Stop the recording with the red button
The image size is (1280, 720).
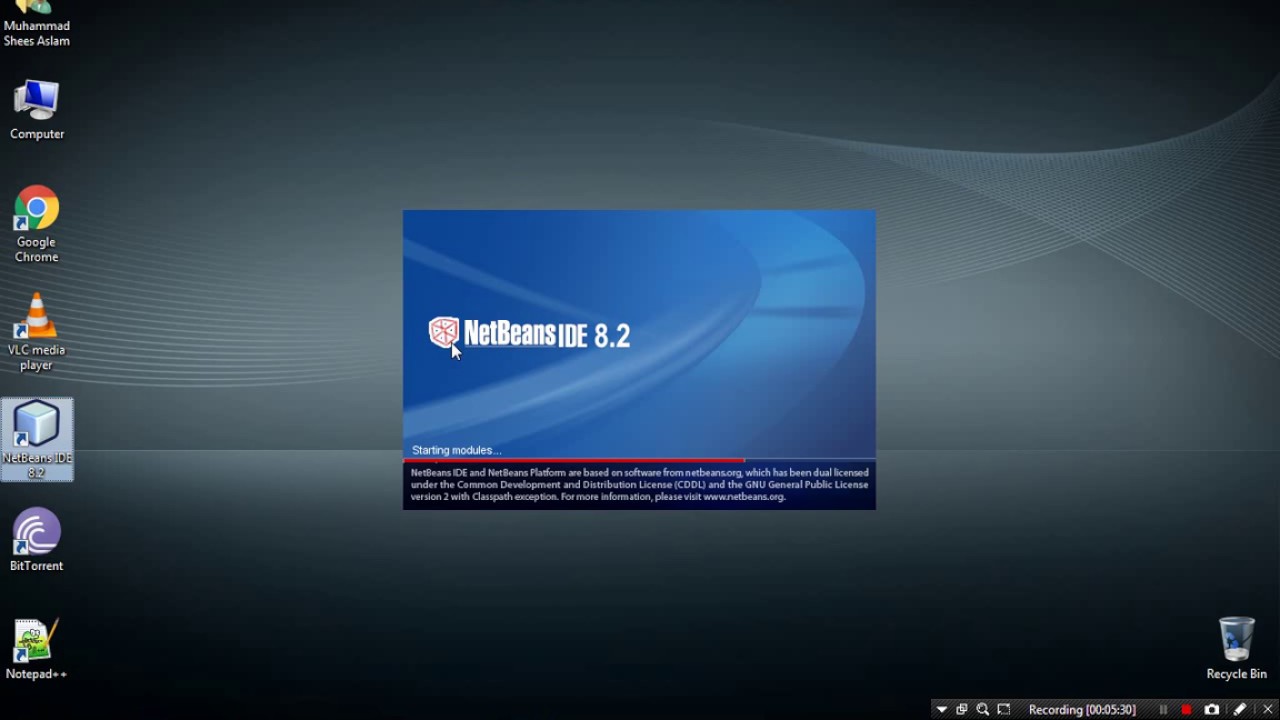[x=1186, y=710]
